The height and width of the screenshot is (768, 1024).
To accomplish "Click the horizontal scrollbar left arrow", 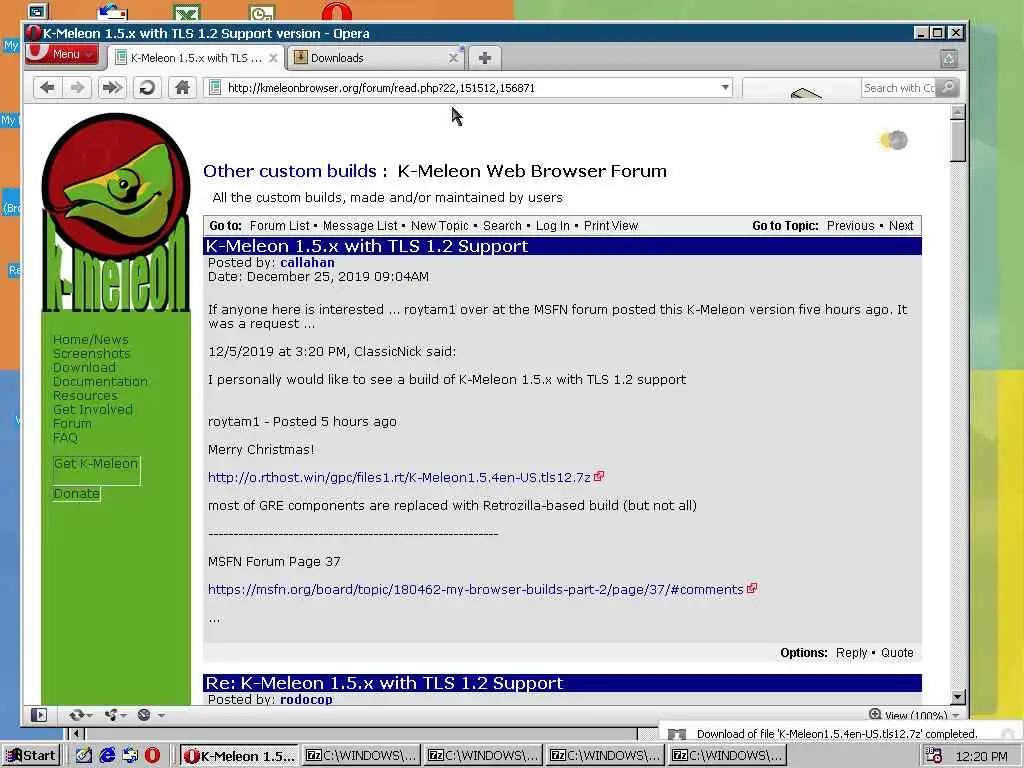I will tap(76, 733).
